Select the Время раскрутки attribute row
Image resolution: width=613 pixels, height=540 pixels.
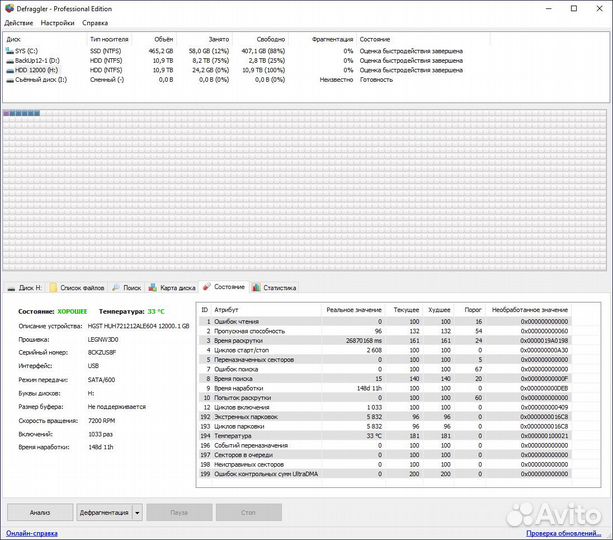pos(385,341)
